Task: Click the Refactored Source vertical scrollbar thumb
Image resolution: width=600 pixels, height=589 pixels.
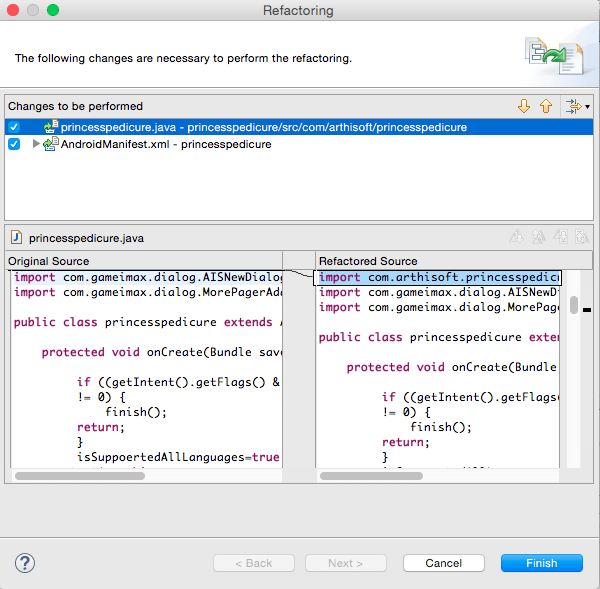Action: pos(574,305)
